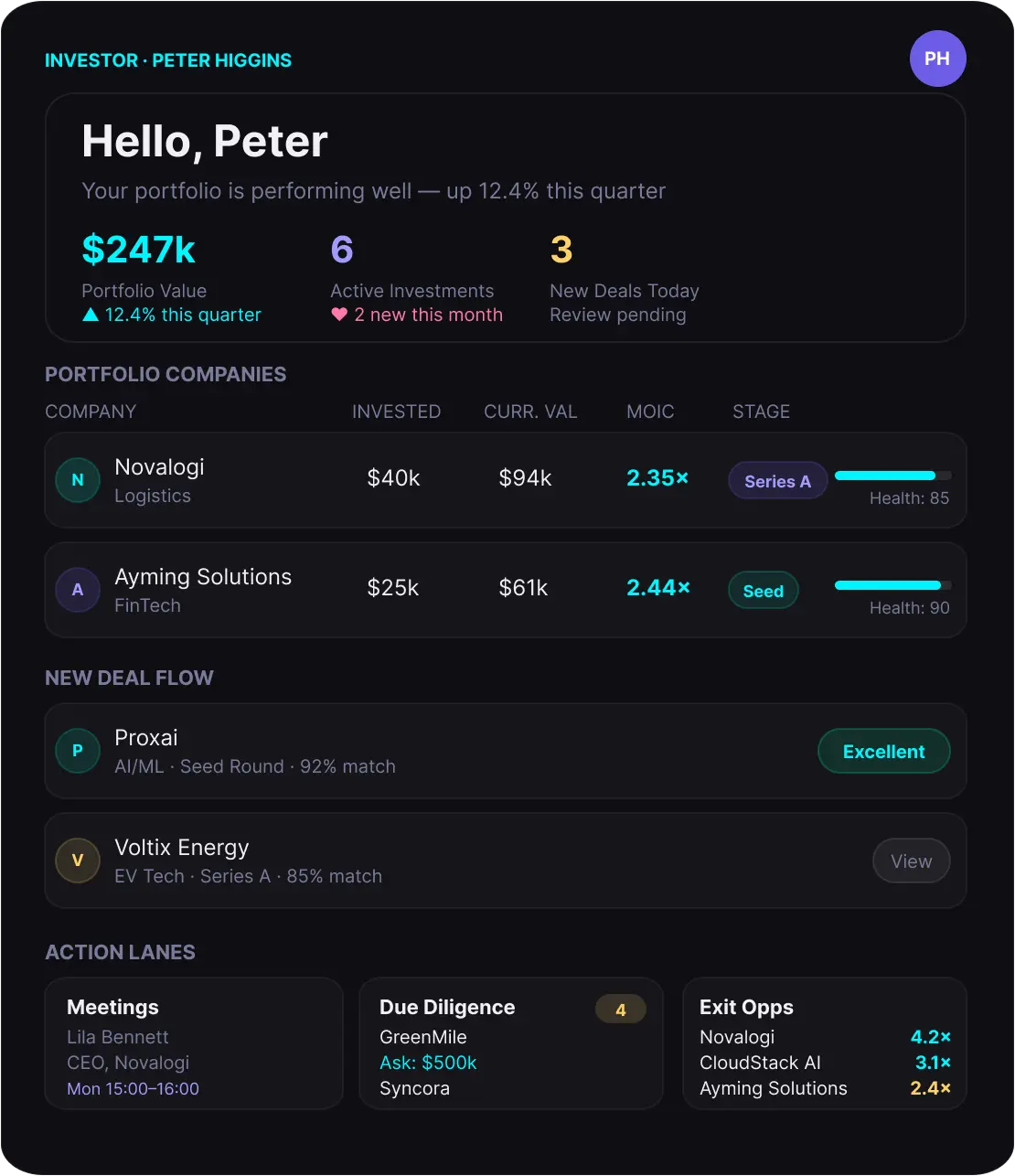Screen dimensions: 1015x1176
Task: Click the pink heart icon
Action: [339, 315]
